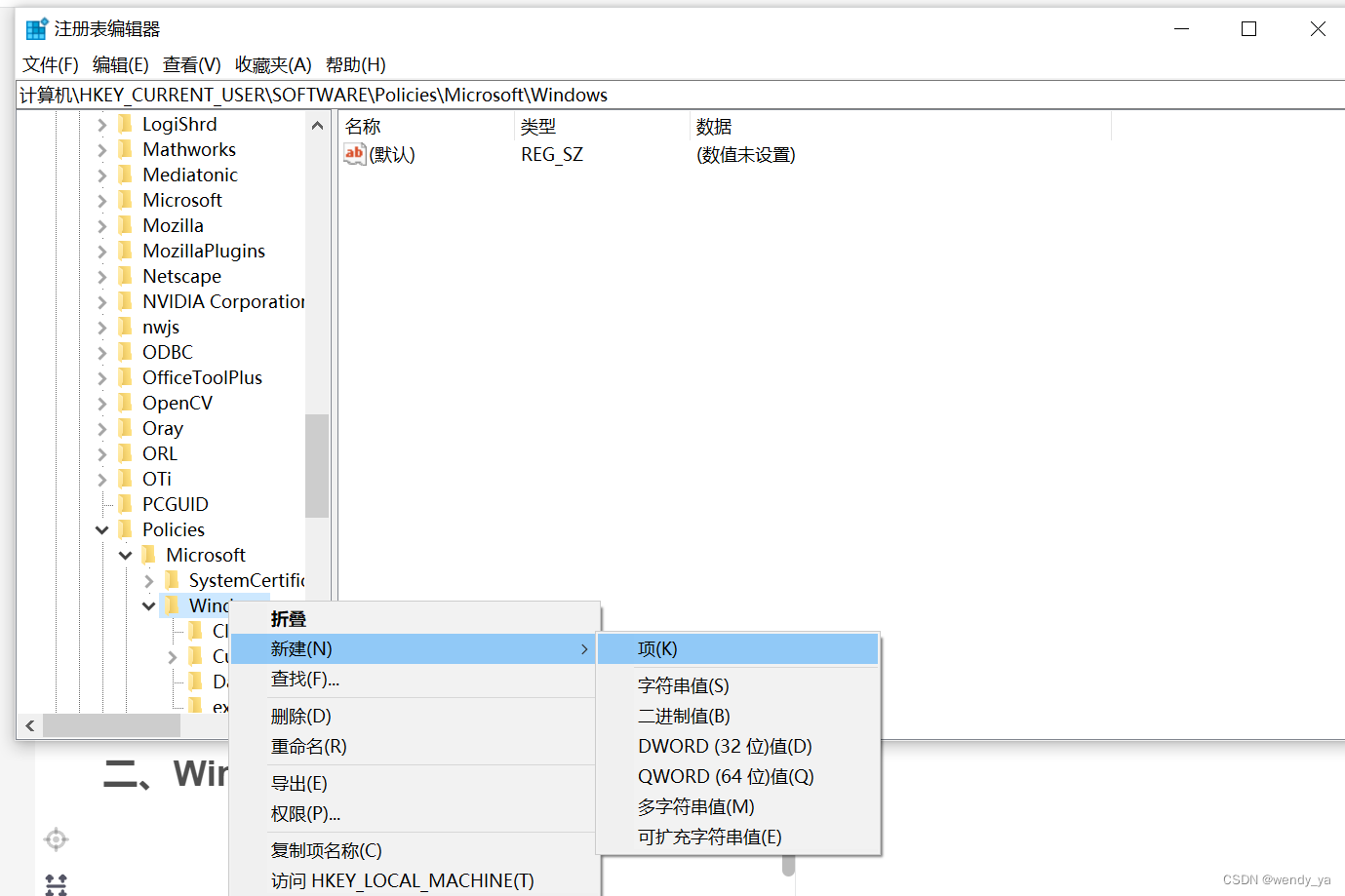1345x896 pixels.
Task: Create new DWORD (32 位)值(D)
Action: point(738,746)
